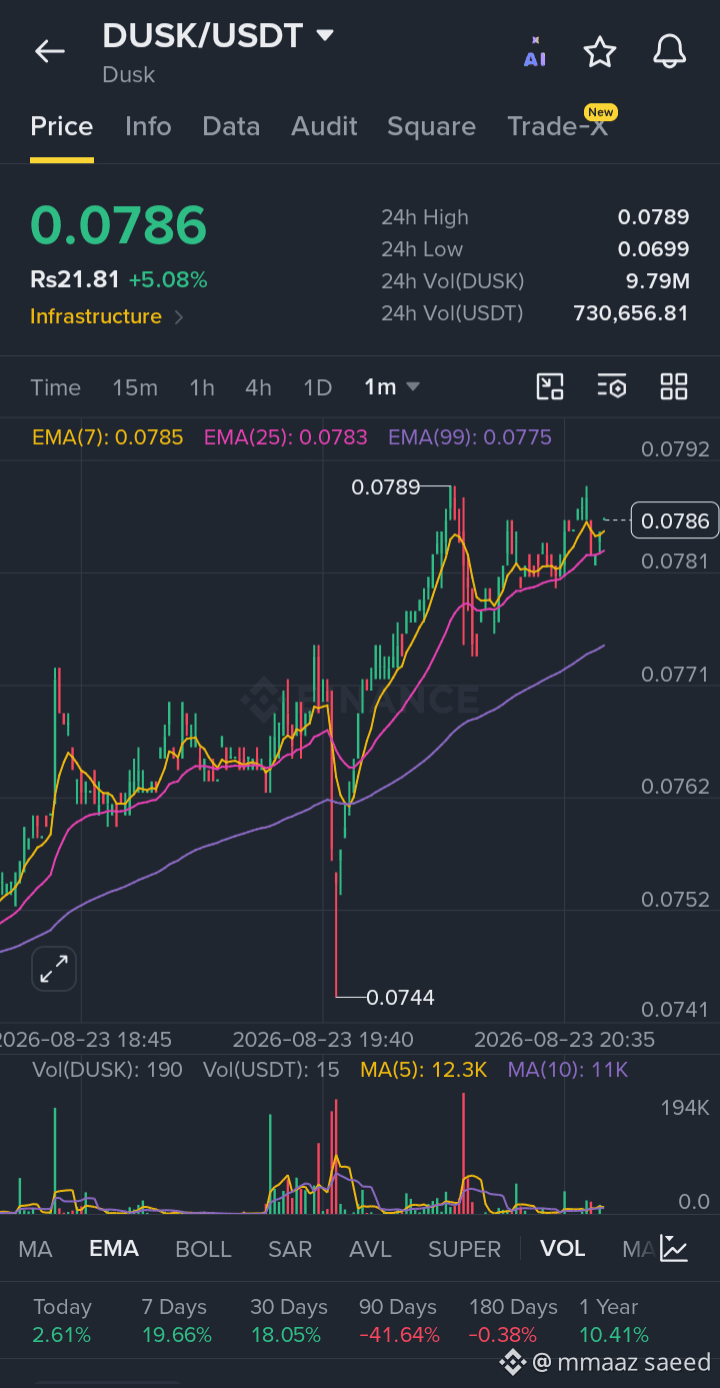Screen dimensions: 720x1388
Task: Click the 24h Vol(DUSK) value 9.79M
Action: tap(658, 281)
